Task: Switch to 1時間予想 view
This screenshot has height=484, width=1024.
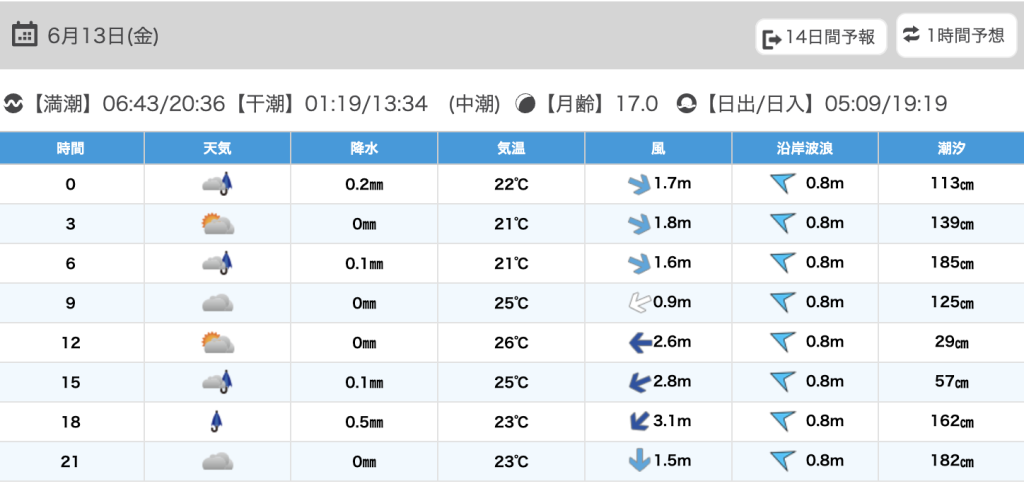Action: tap(953, 36)
